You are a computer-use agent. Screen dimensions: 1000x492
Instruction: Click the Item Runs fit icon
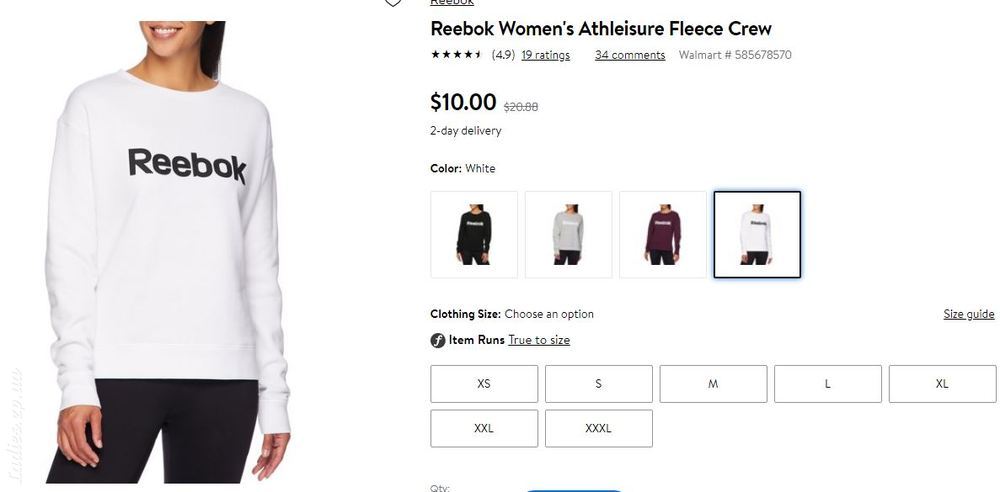(438, 340)
